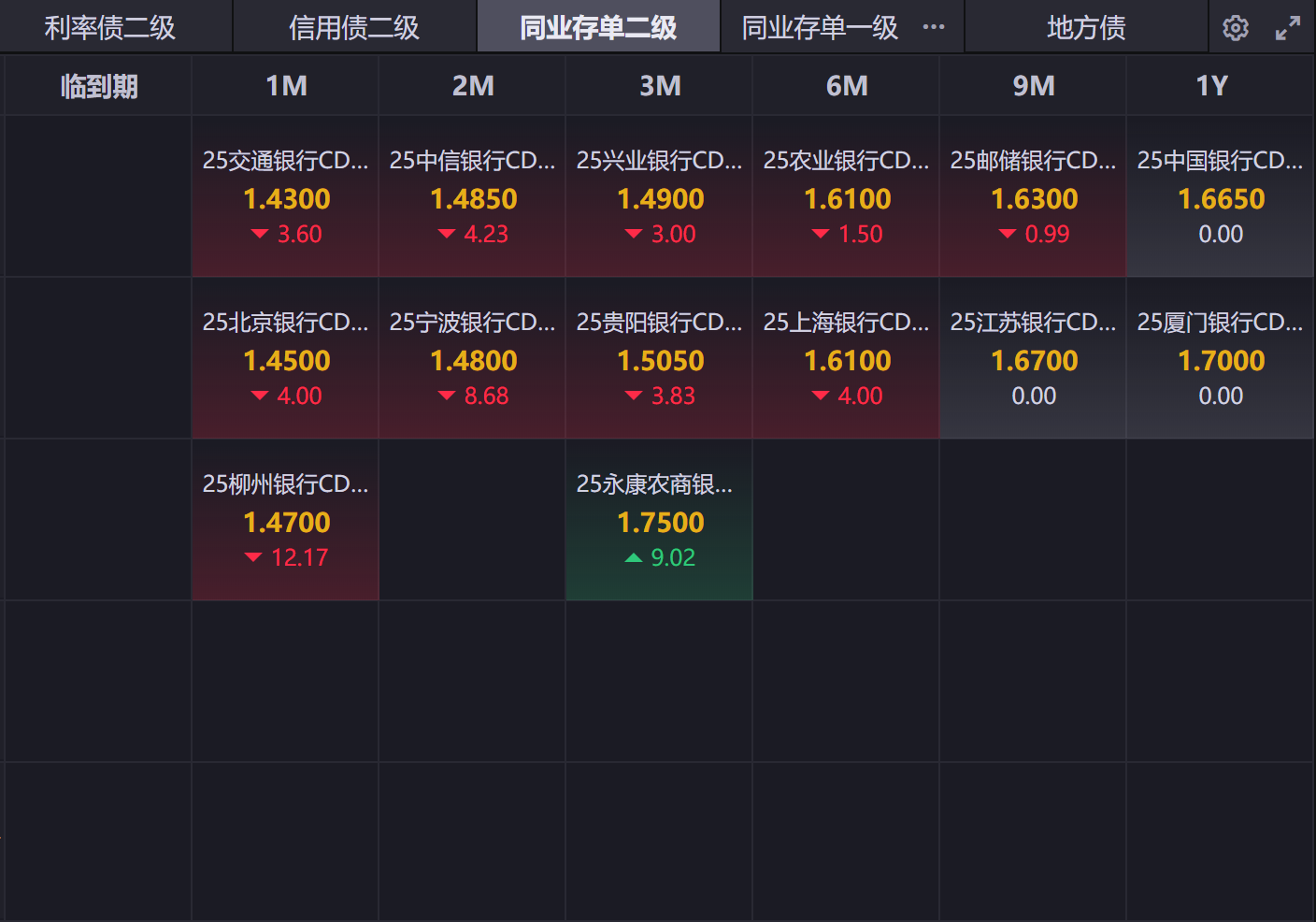Image resolution: width=1316 pixels, height=922 pixels.
Task: Open 25中国银行CD card
Action: [x=1220, y=196]
